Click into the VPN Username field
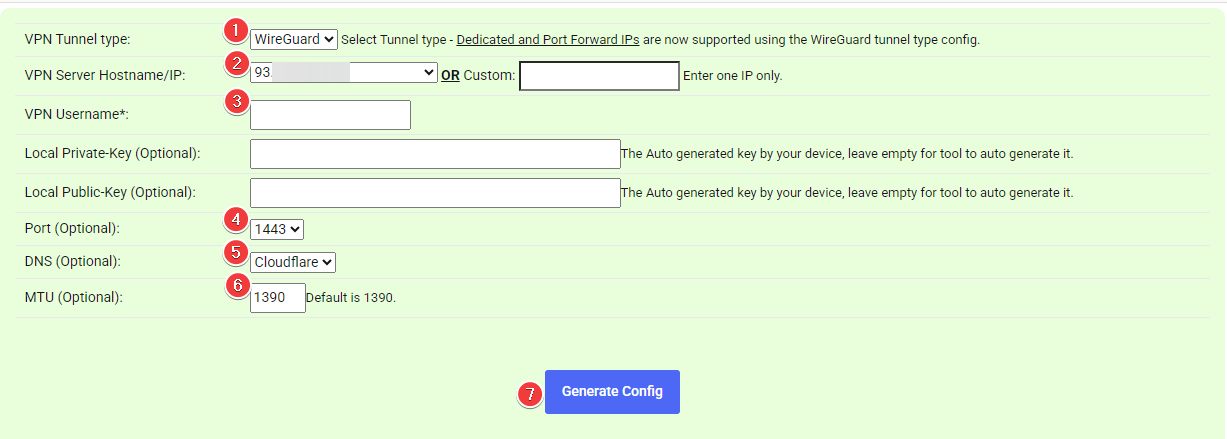Screen dimensions: 1227x439 330,115
